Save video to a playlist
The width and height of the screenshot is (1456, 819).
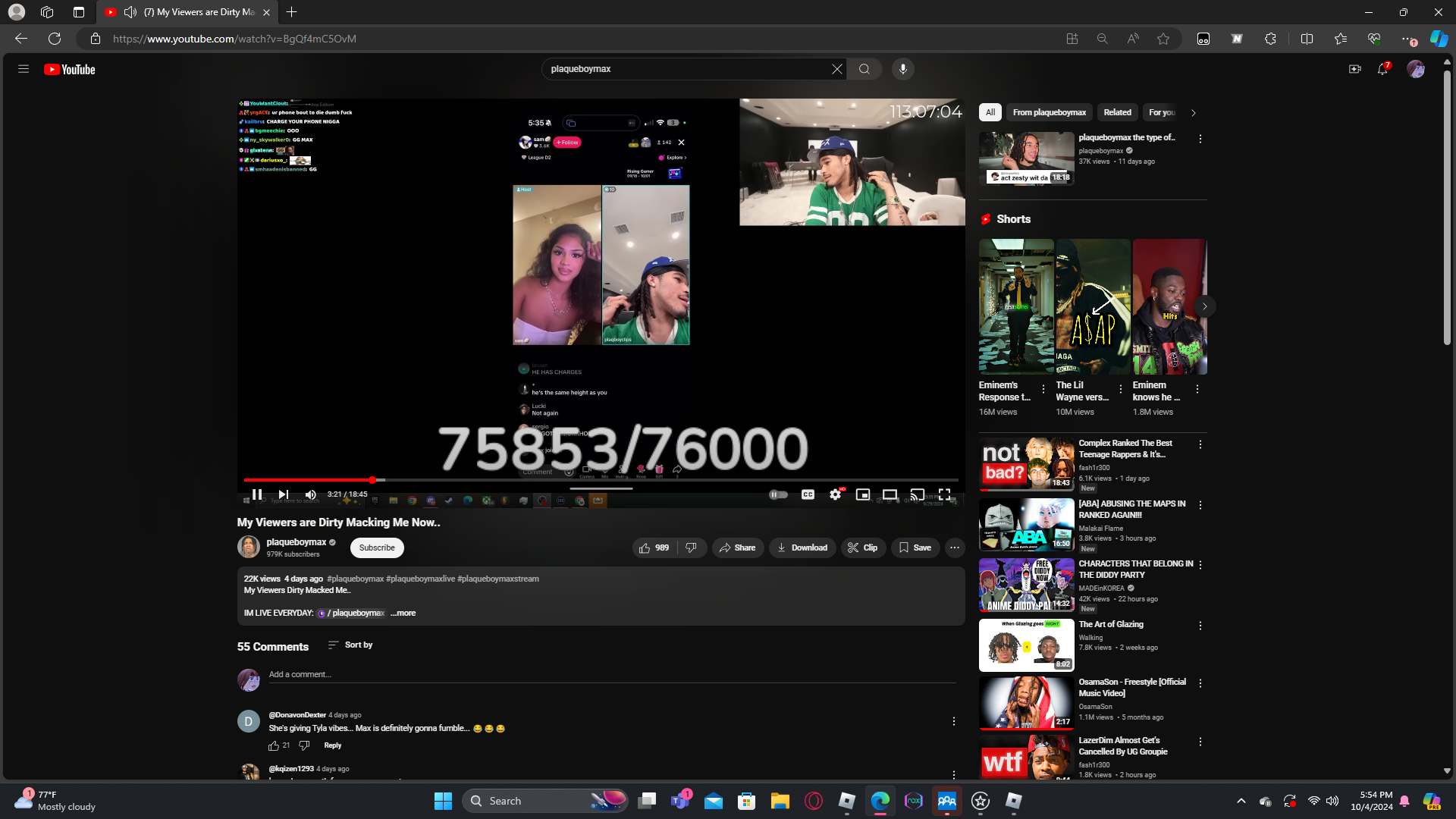(915, 548)
